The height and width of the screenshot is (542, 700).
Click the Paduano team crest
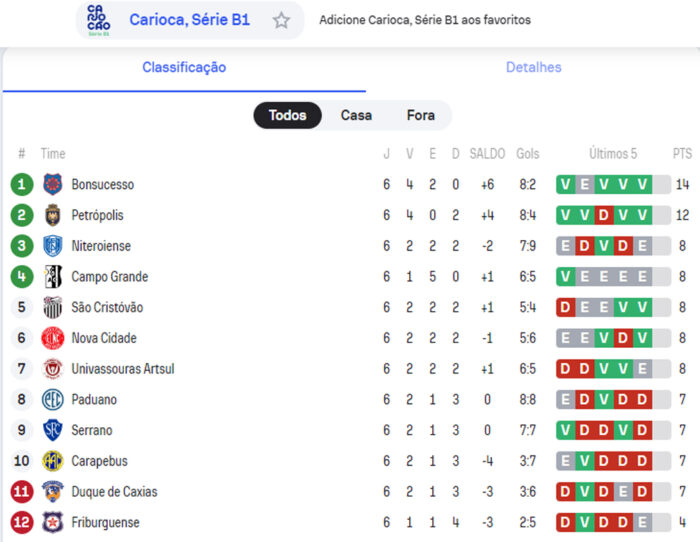[53, 399]
